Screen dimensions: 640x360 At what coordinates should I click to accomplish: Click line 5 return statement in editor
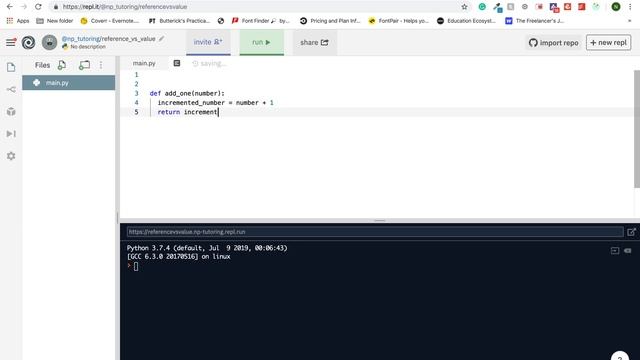point(188,112)
